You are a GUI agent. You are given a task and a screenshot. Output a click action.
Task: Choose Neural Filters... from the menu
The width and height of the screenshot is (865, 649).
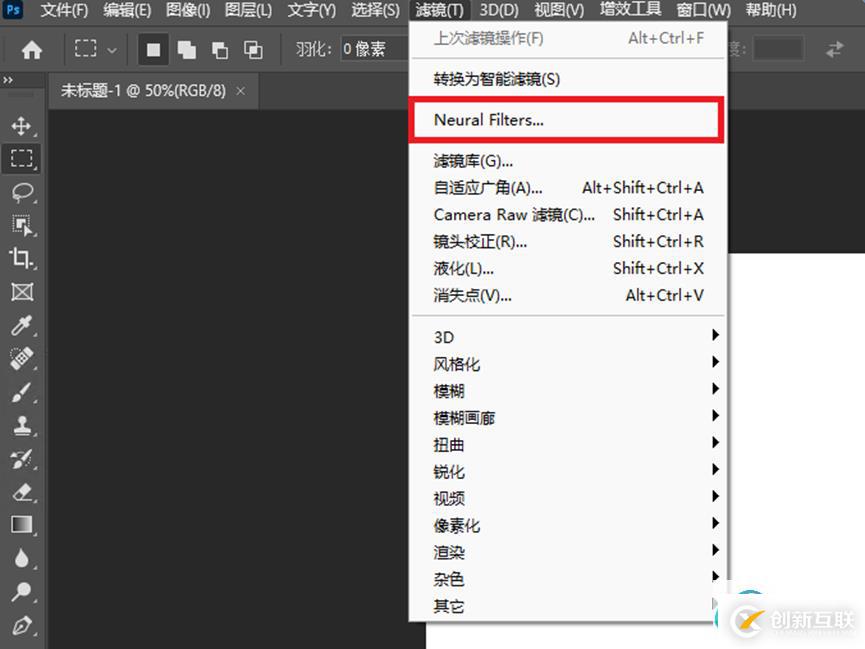[567, 120]
